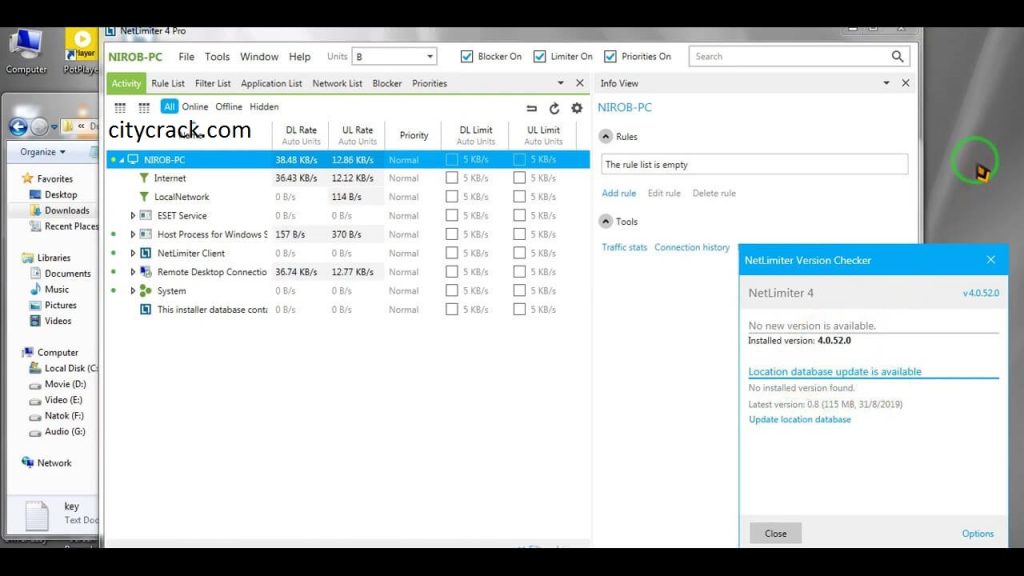
Task: Enable UL Limit for Internet row
Action: (x=519, y=178)
